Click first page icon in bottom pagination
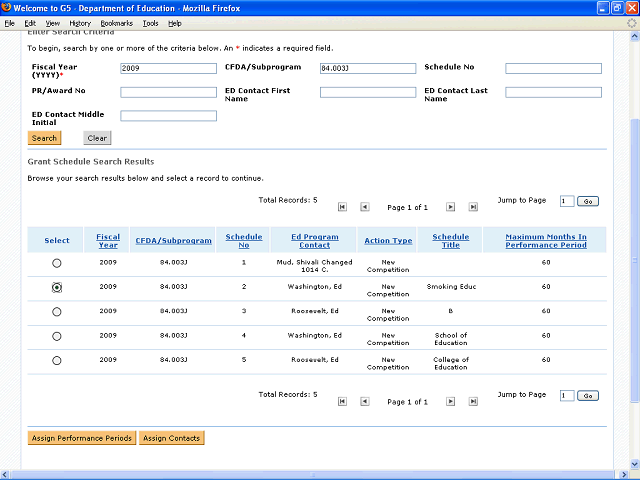This screenshot has width=640, height=480. point(342,401)
